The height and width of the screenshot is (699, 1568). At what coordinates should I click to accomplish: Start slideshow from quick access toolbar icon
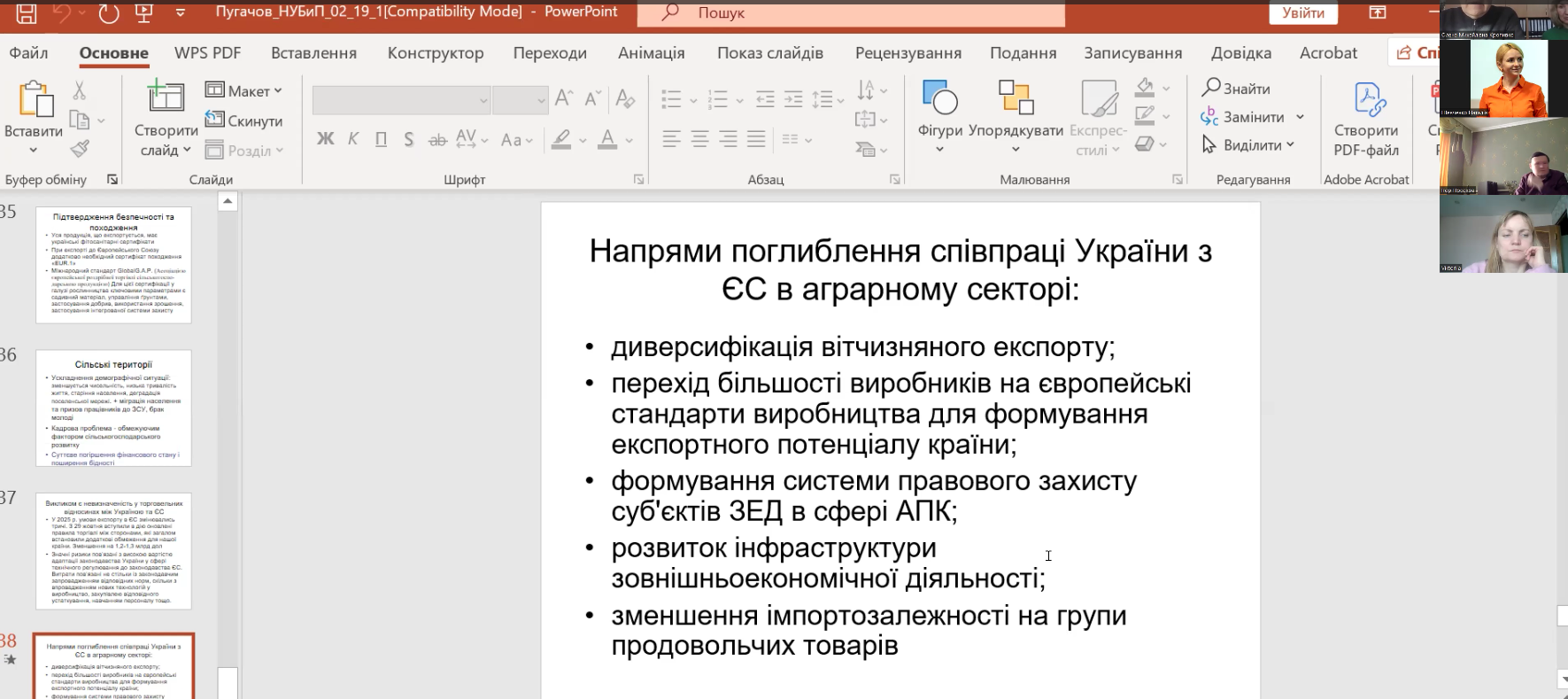(x=143, y=12)
